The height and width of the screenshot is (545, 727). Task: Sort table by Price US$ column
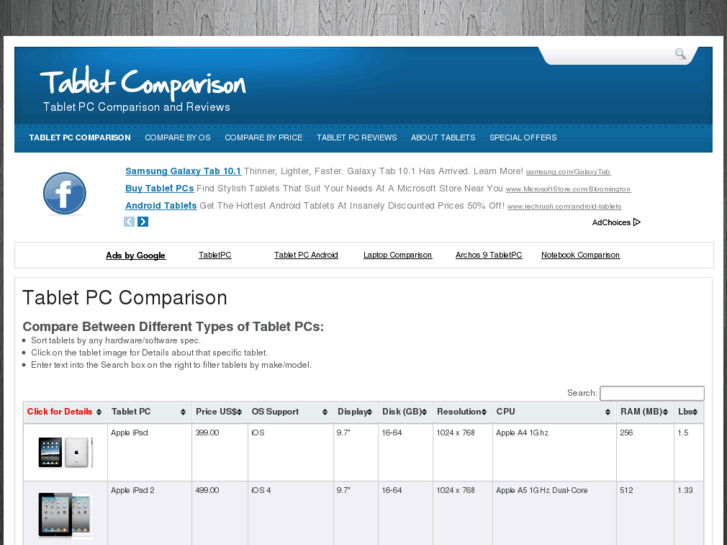coord(220,412)
